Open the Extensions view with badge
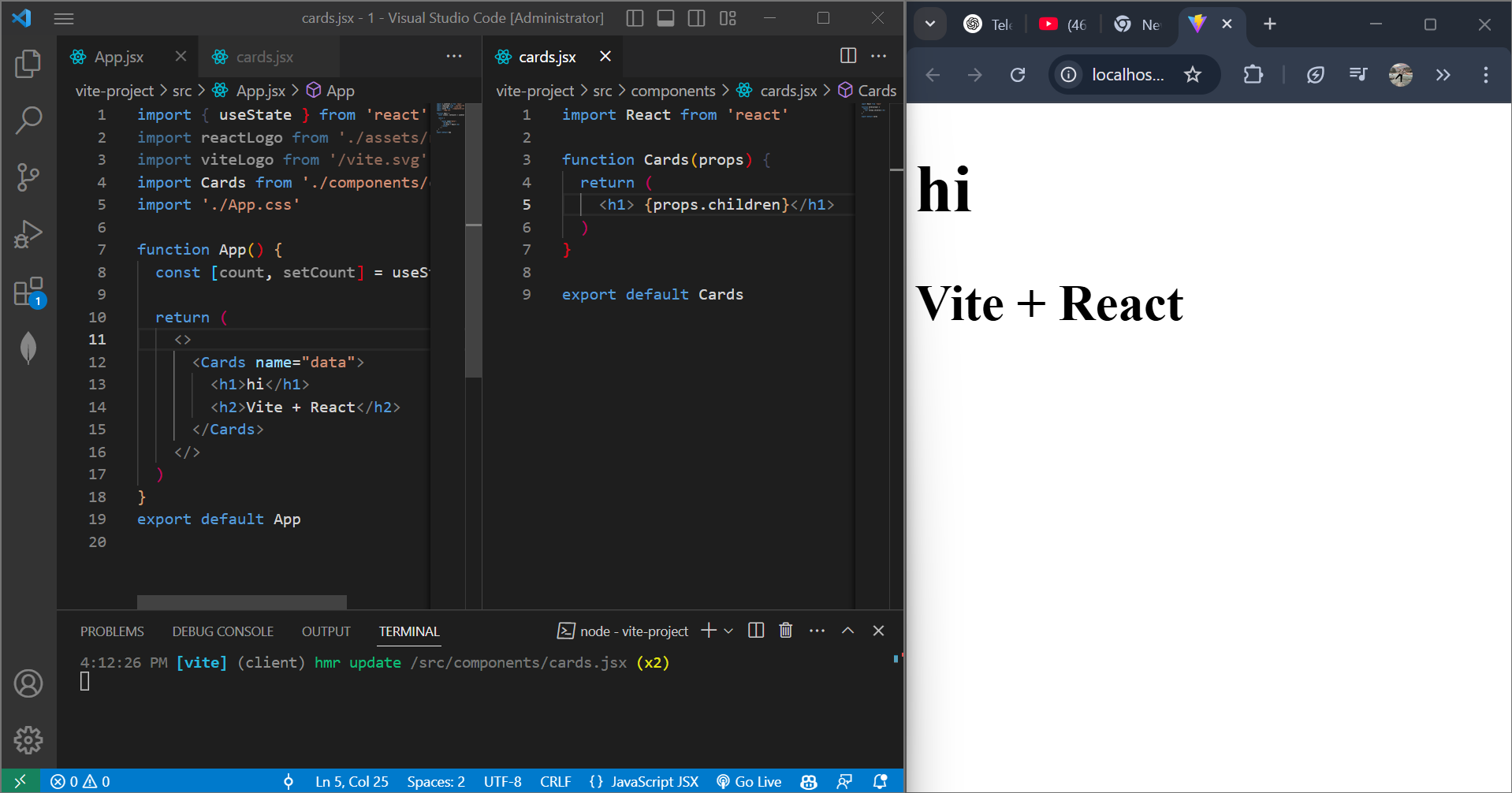This screenshot has width=1512, height=793. (x=28, y=292)
